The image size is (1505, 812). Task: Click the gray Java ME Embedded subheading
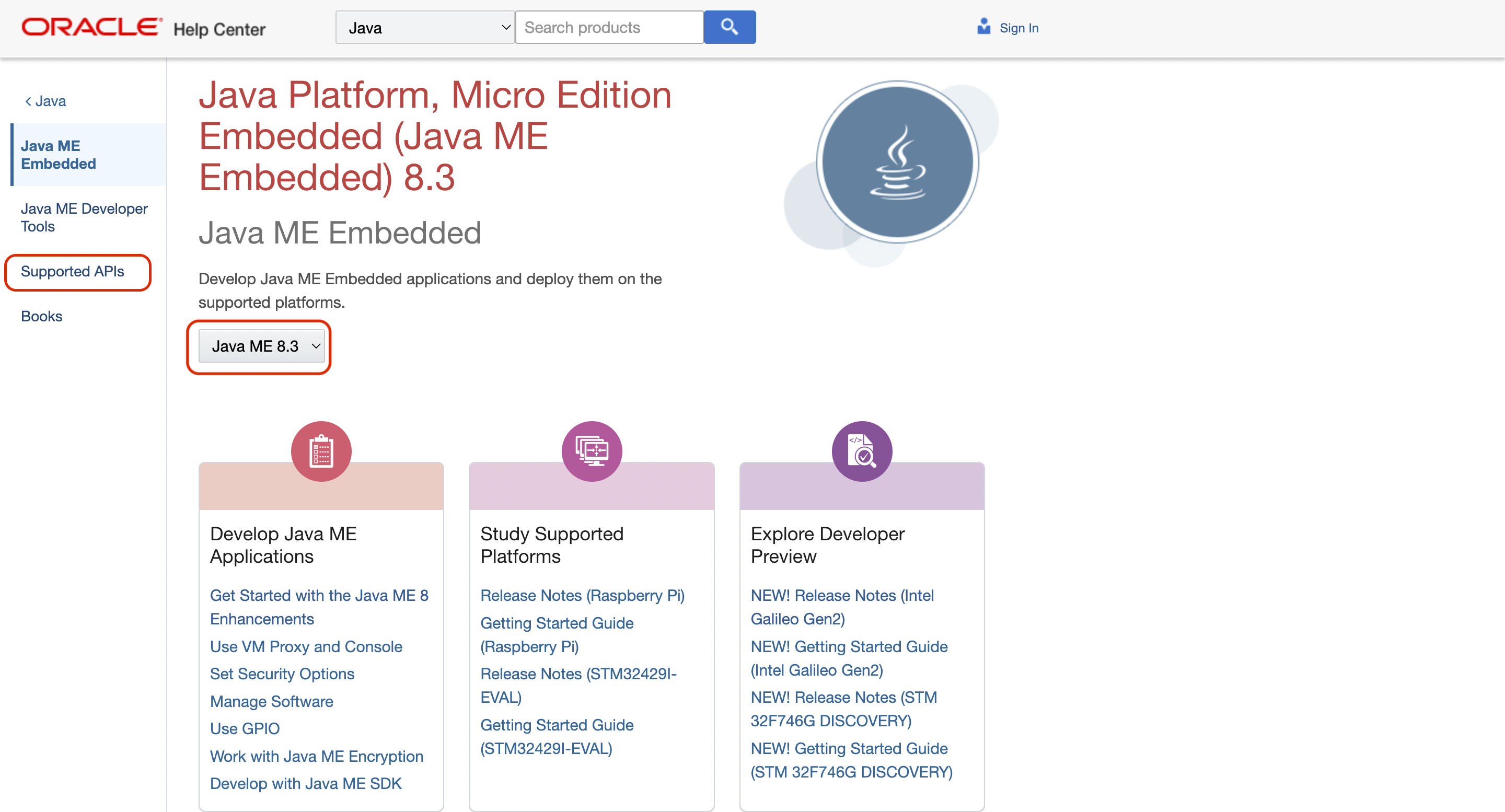340,233
